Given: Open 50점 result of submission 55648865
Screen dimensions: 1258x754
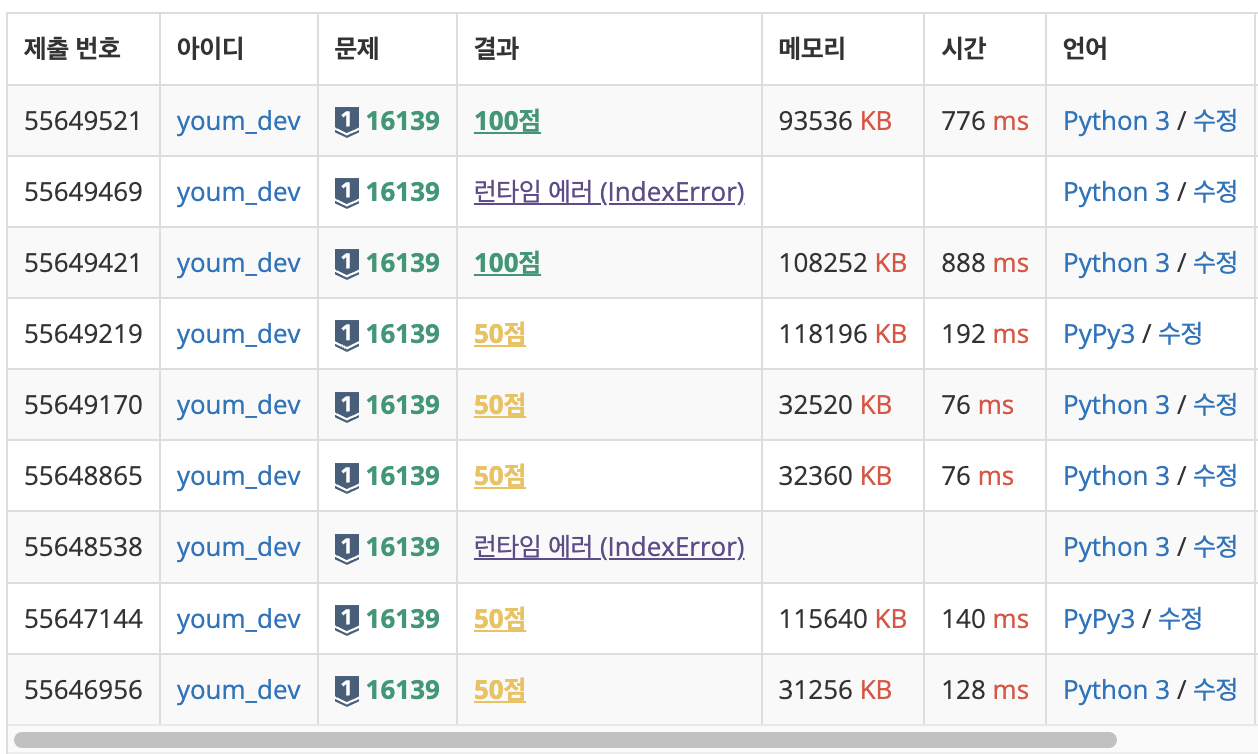Looking at the screenshot, I should coord(500,476).
